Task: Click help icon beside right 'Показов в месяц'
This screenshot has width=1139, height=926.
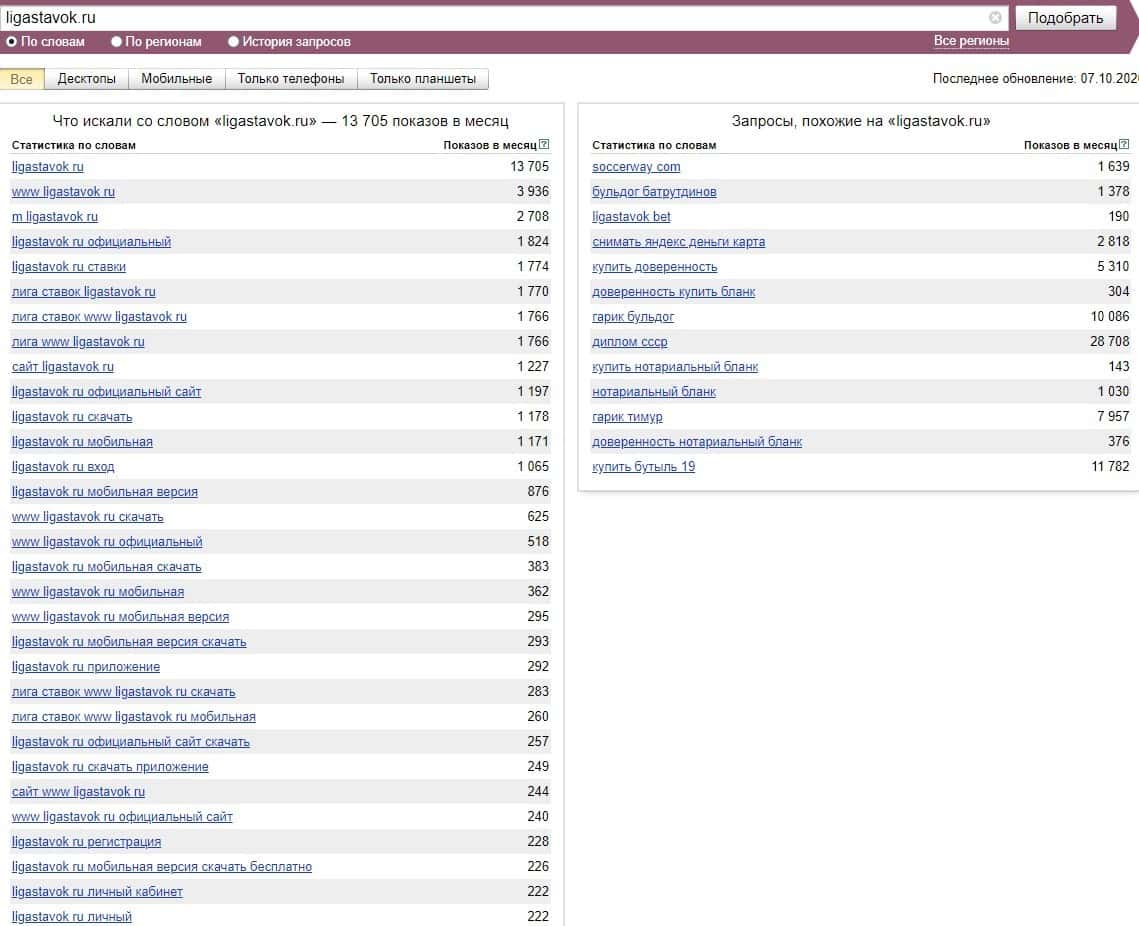Action: [1124, 145]
